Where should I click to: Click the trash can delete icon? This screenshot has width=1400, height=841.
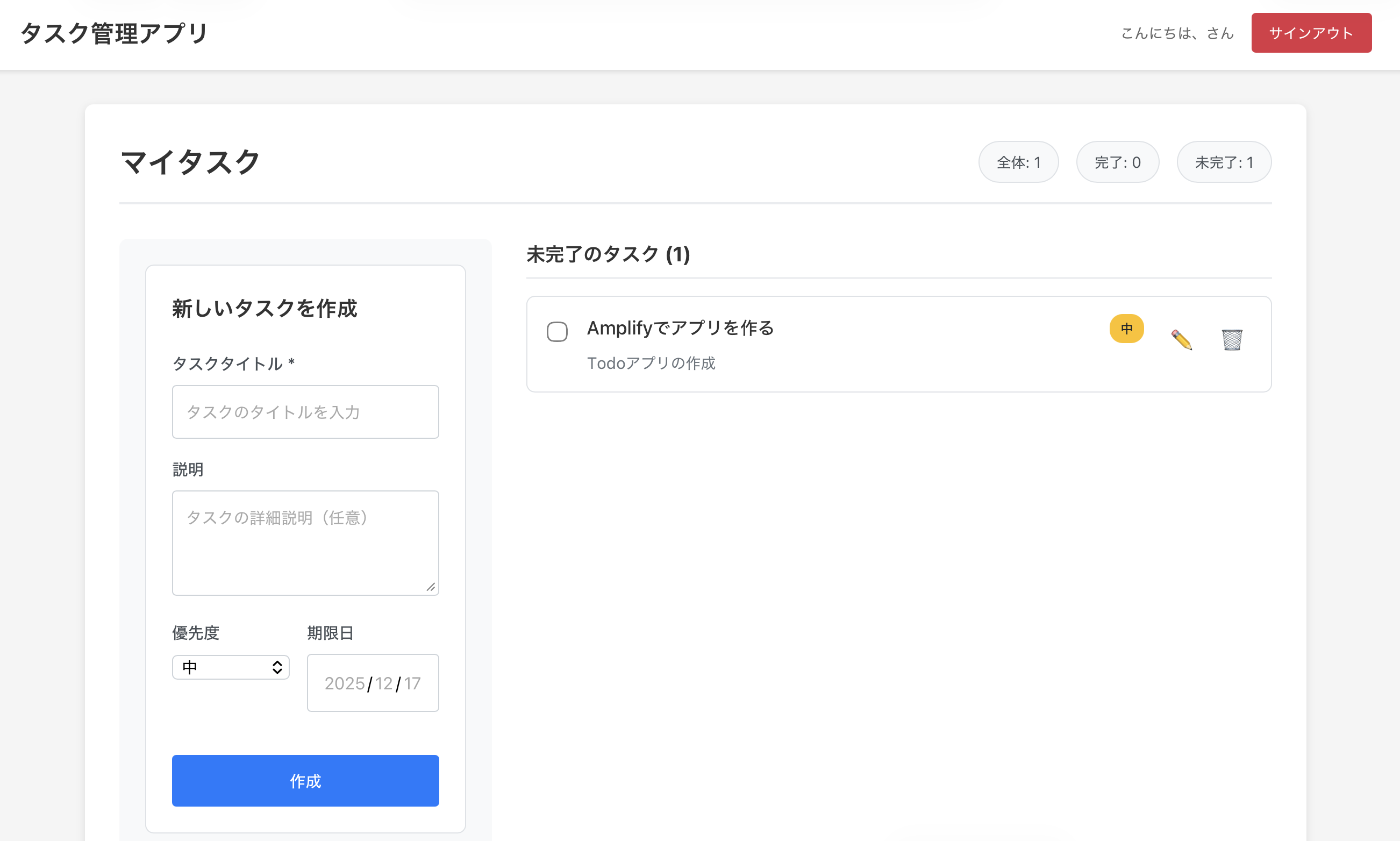tap(1232, 340)
